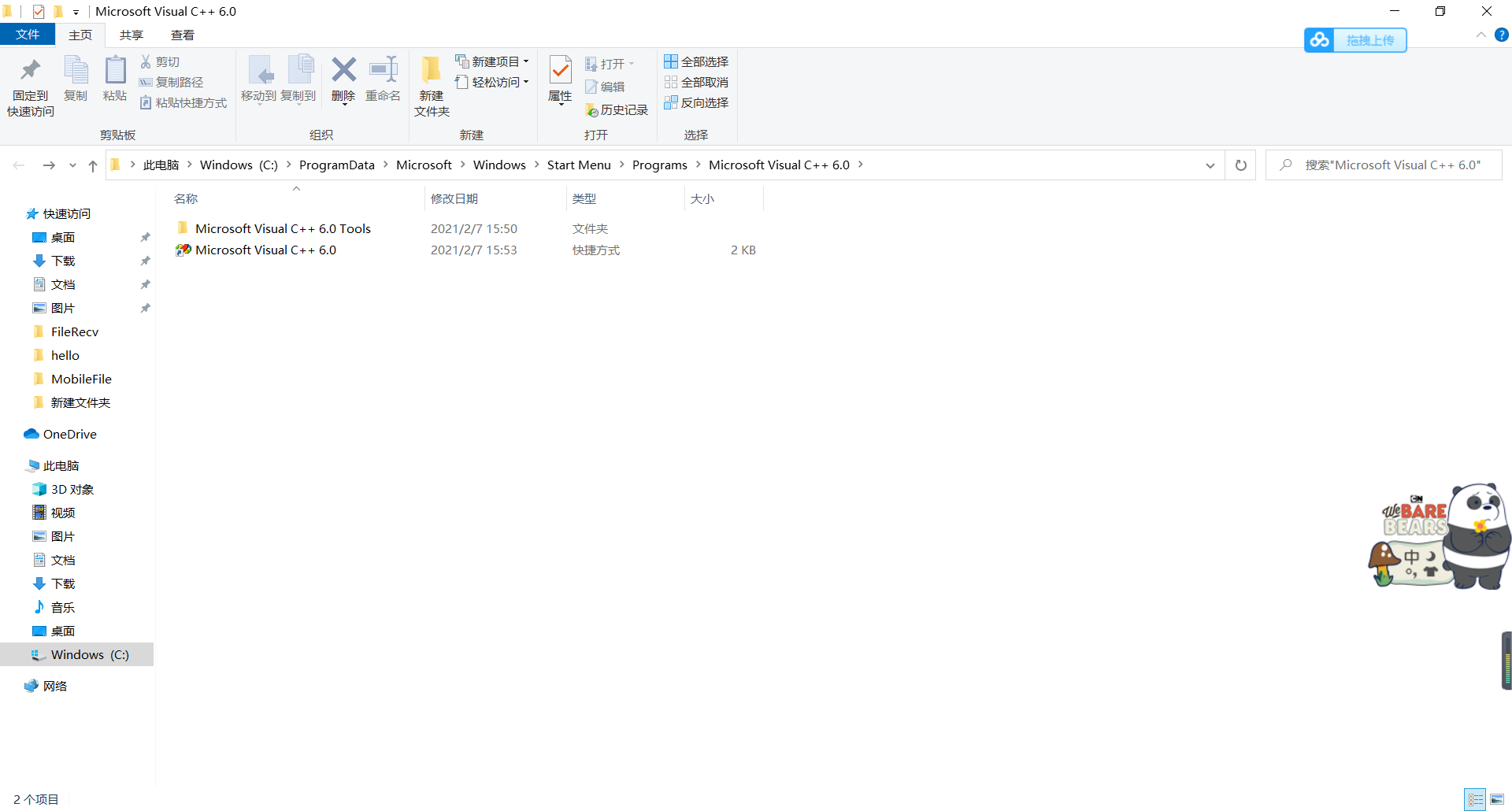Click 粘贴快捷方式 command
Image resolution: width=1512 pixels, height=811 pixels.
point(183,102)
